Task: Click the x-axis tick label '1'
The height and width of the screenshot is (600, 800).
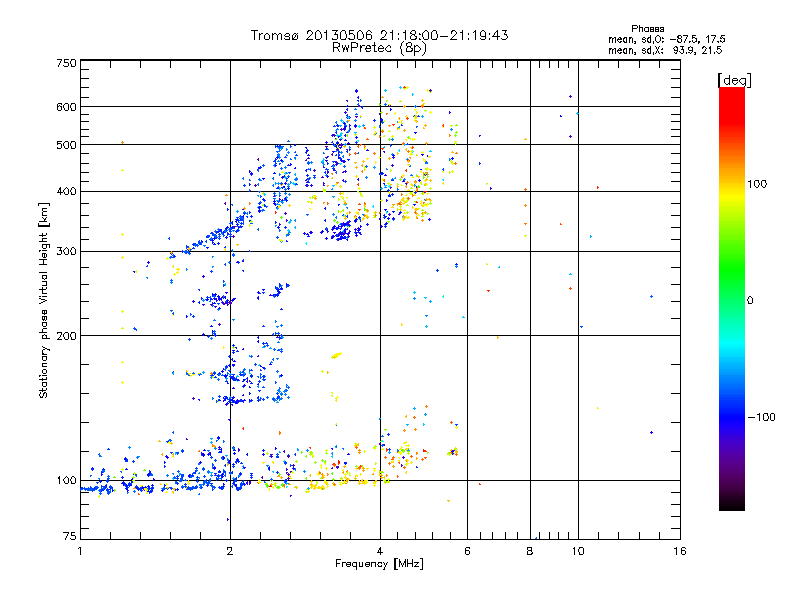Action: click(80, 551)
